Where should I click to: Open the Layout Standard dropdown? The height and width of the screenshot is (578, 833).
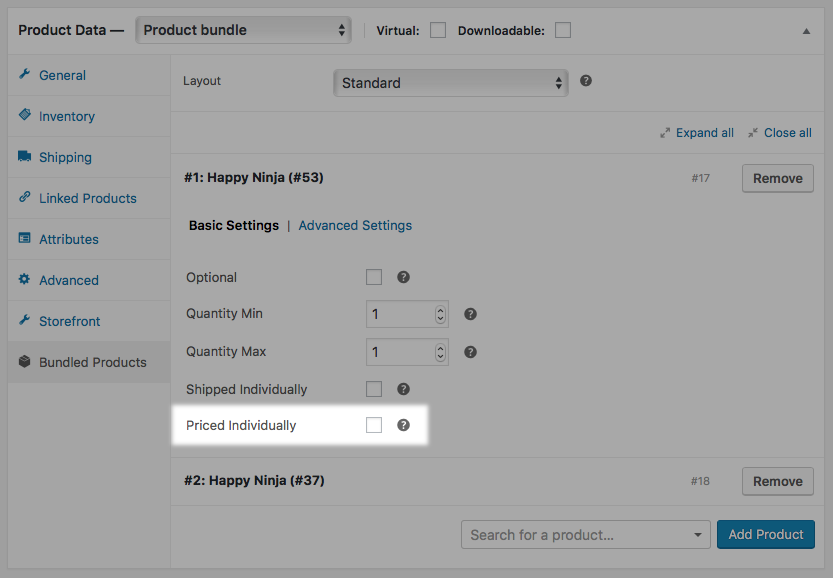[451, 83]
